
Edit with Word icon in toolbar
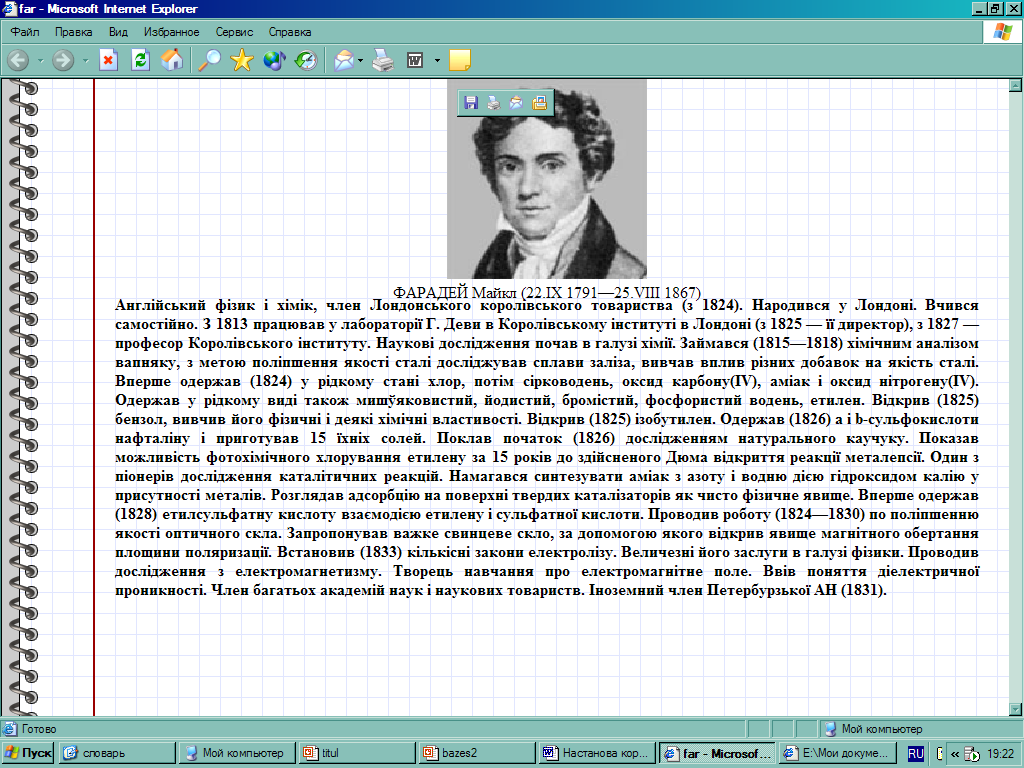coord(415,61)
